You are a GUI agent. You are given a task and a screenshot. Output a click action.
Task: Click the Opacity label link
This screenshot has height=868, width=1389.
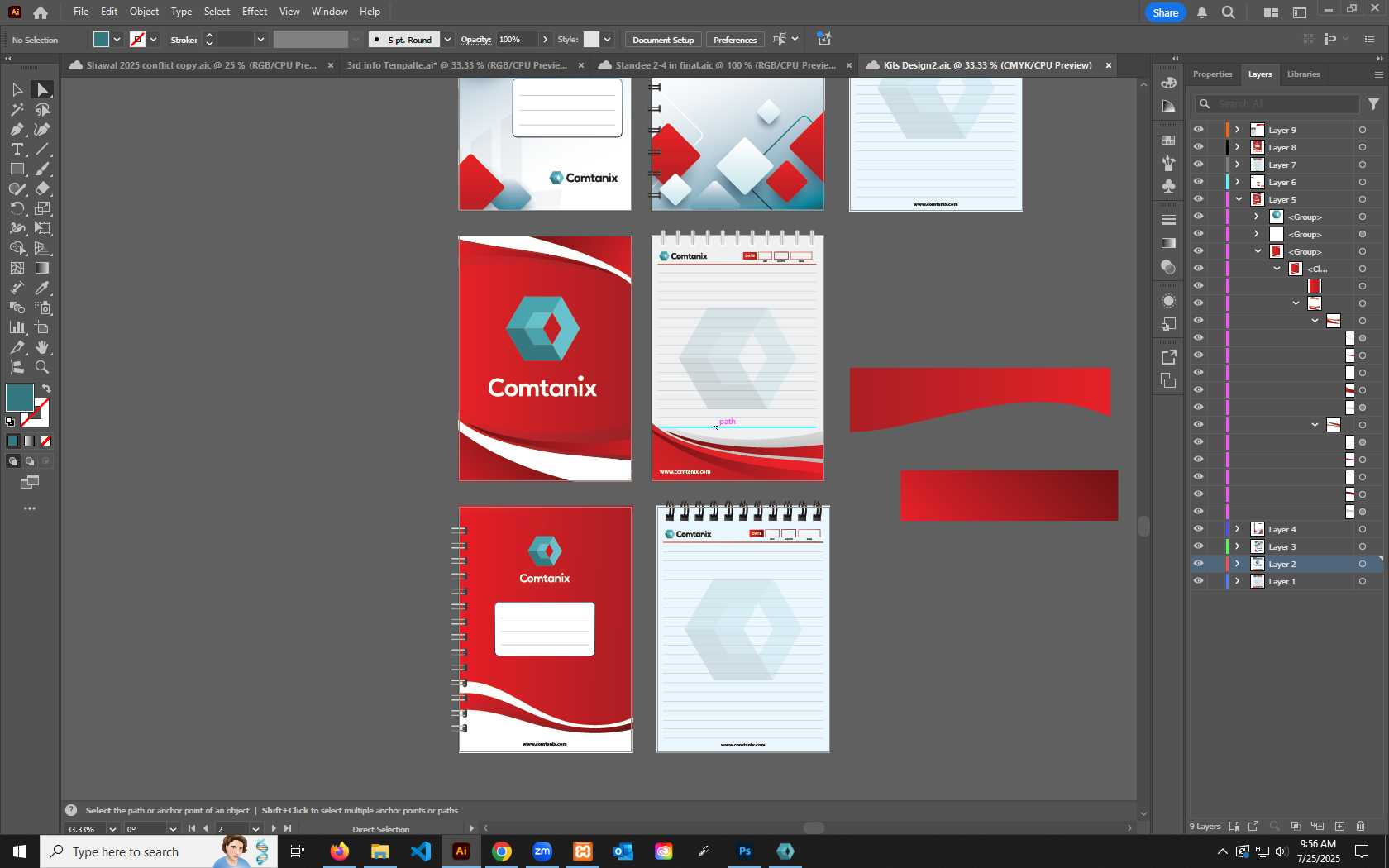(475, 40)
